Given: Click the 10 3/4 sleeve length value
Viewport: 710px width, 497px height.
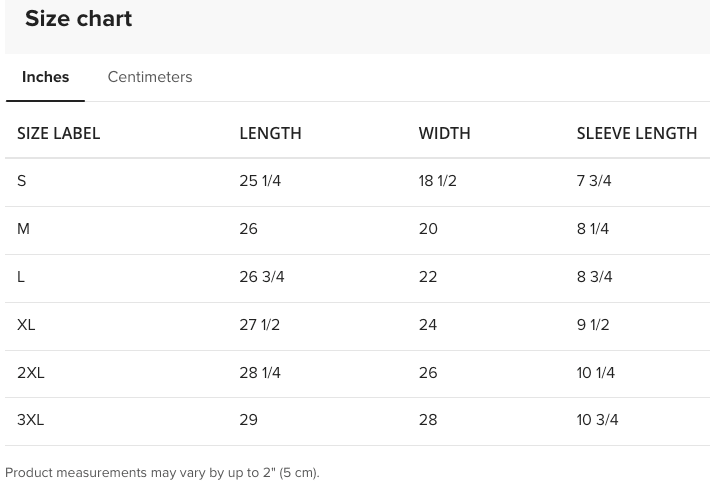Looking at the screenshot, I should click(597, 420).
